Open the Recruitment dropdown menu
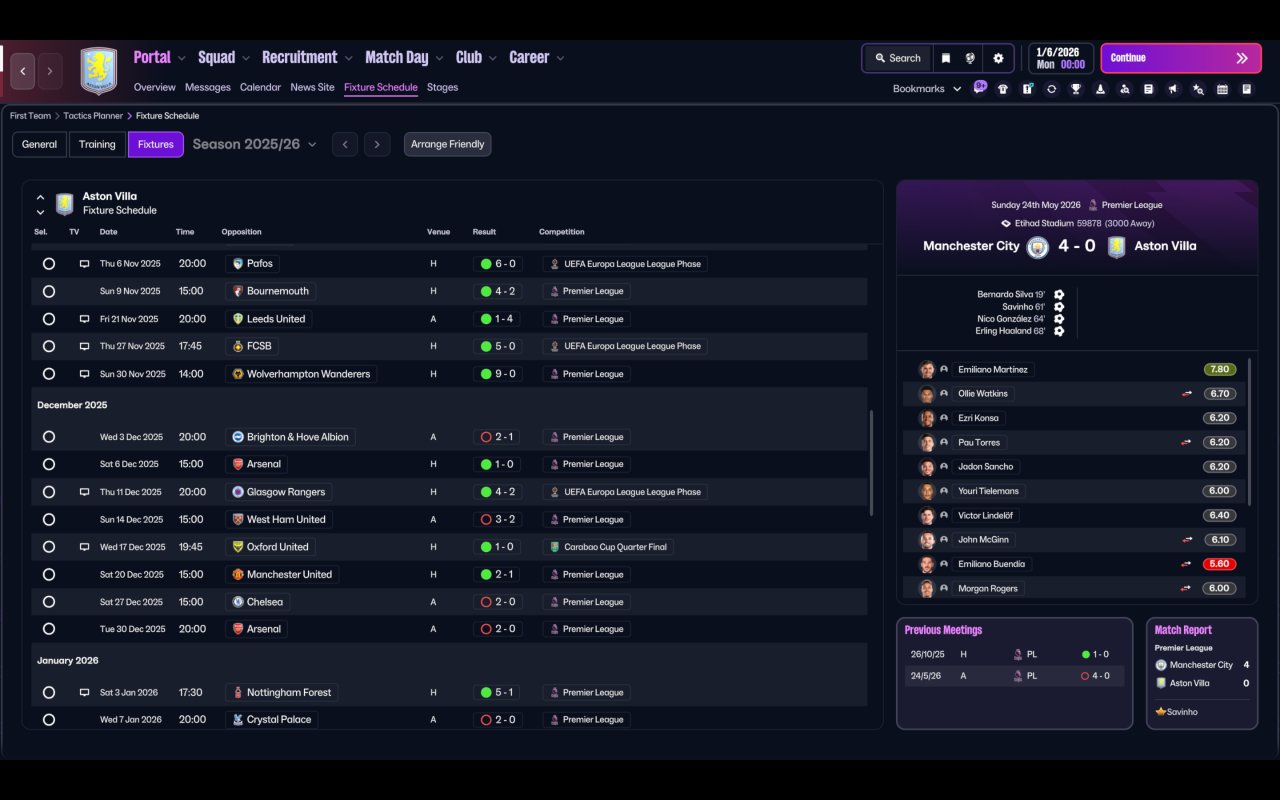Screen dimensions: 1280x800 [308, 57]
